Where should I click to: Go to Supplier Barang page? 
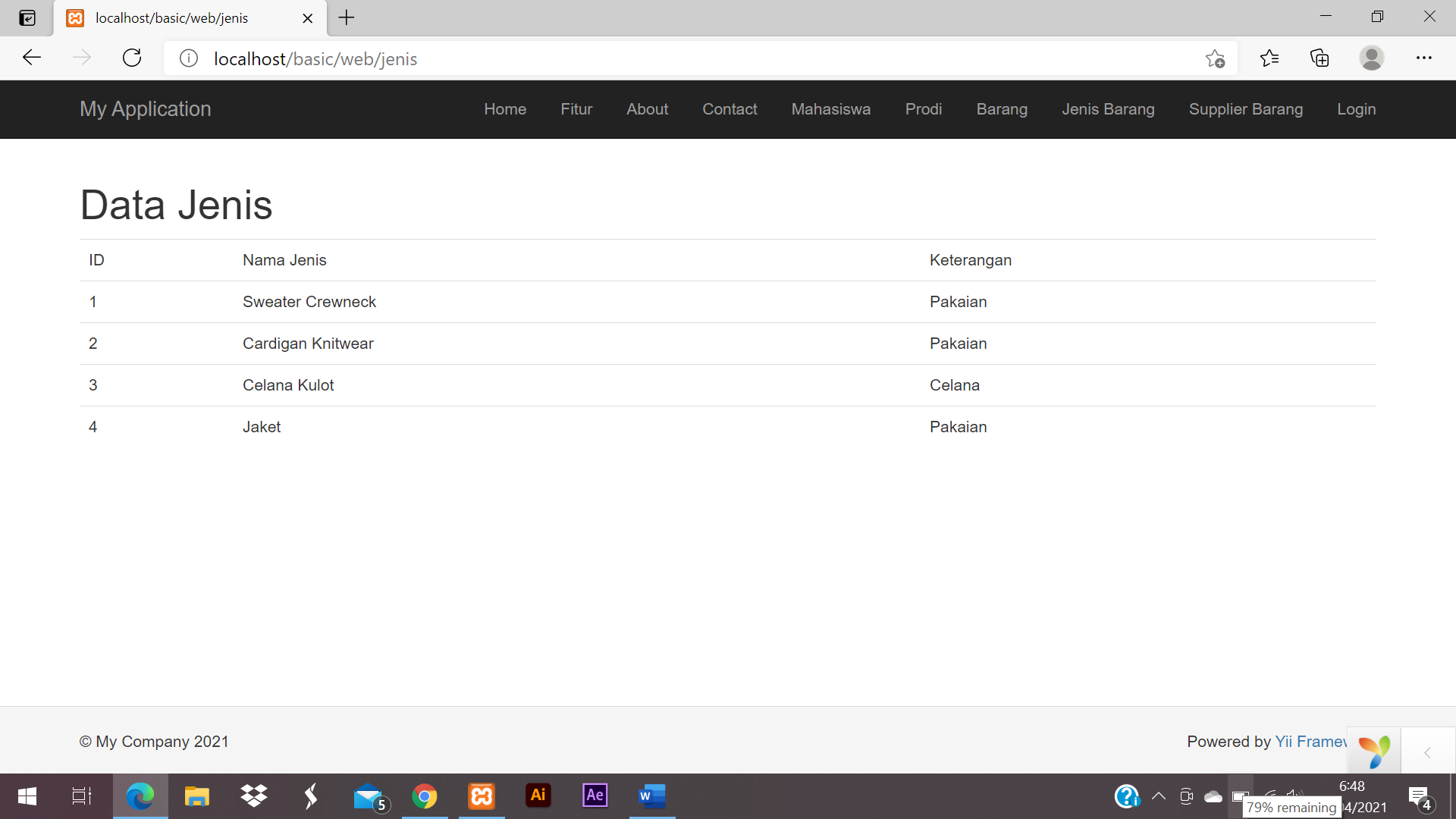1245,109
